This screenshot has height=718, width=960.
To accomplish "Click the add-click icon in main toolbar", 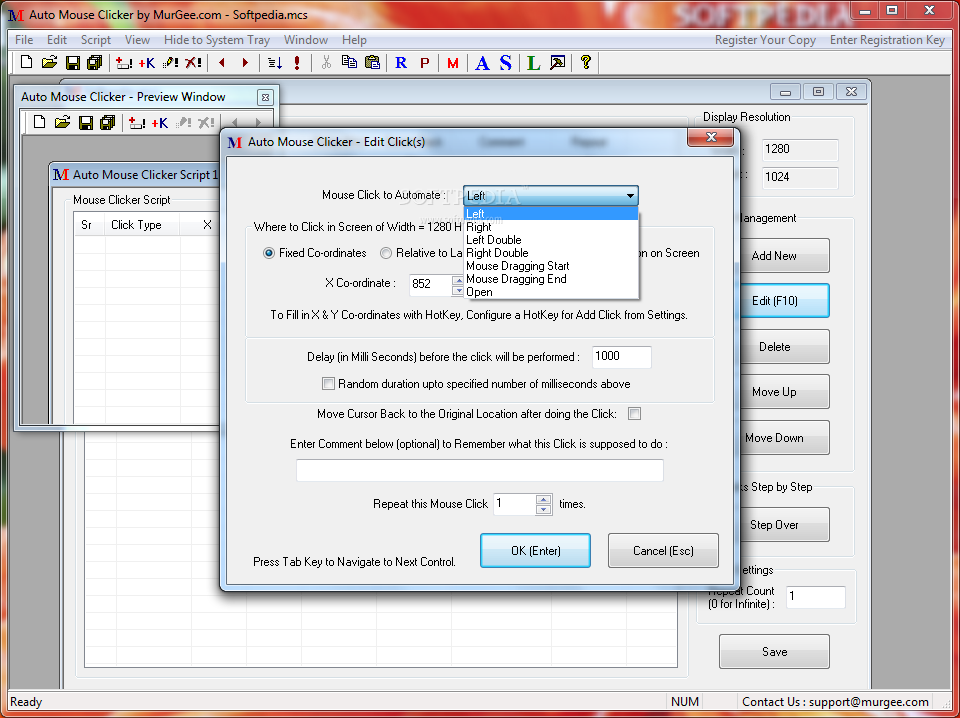I will point(124,62).
